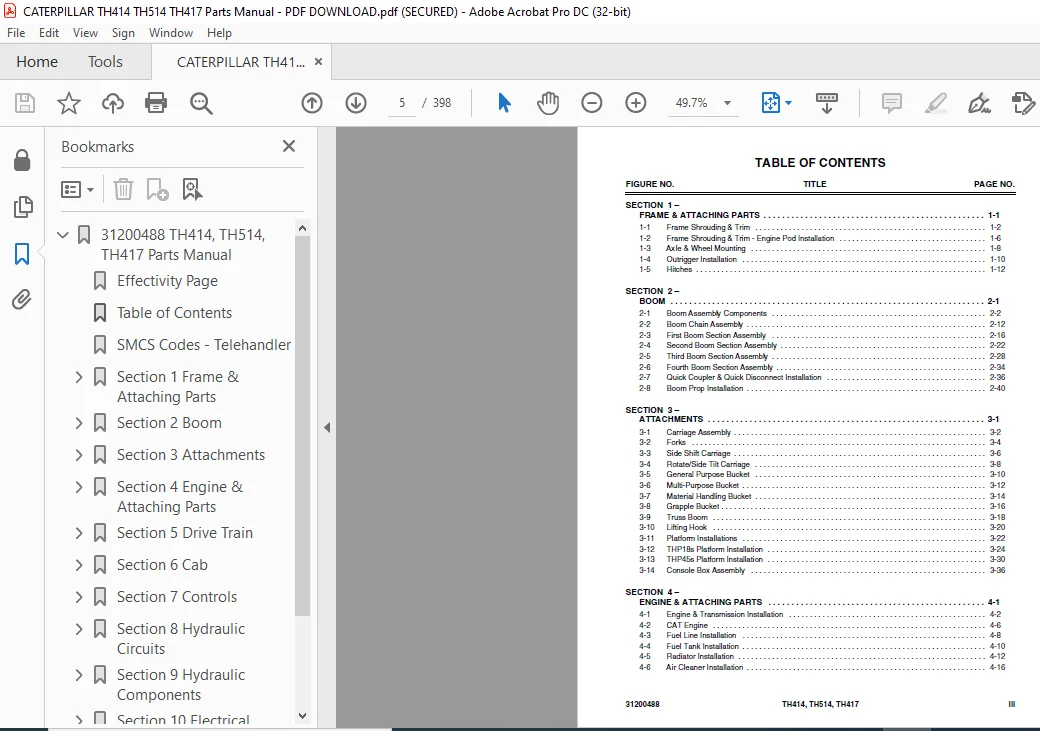Click 'Boom Chain Assembly' contents entry
Screen dimensions: 1040x731
point(704,324)
